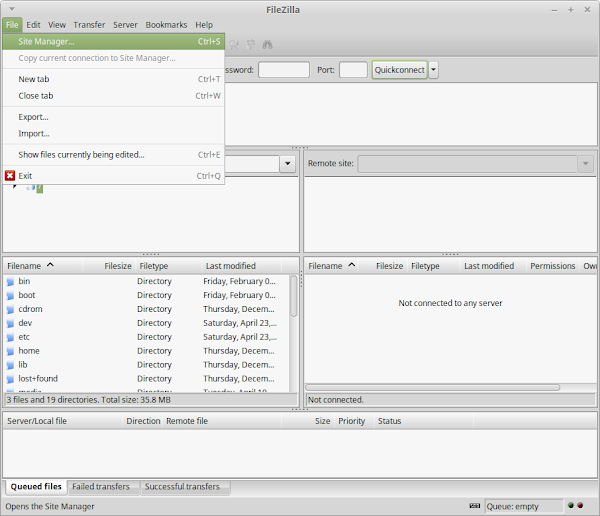Click Copy current connection to Site Manager

[113, 58]
